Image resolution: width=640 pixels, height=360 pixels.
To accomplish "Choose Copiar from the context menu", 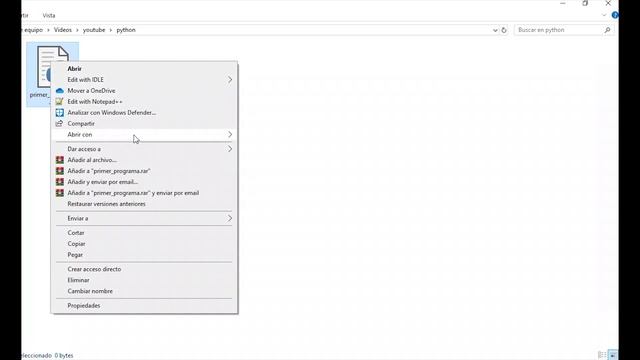I will click(144, 244).
